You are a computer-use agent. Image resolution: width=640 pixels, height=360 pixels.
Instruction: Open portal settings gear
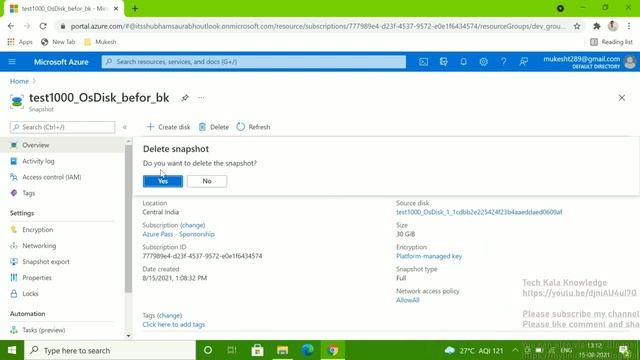pyautogui.click(x=483, y=62)
